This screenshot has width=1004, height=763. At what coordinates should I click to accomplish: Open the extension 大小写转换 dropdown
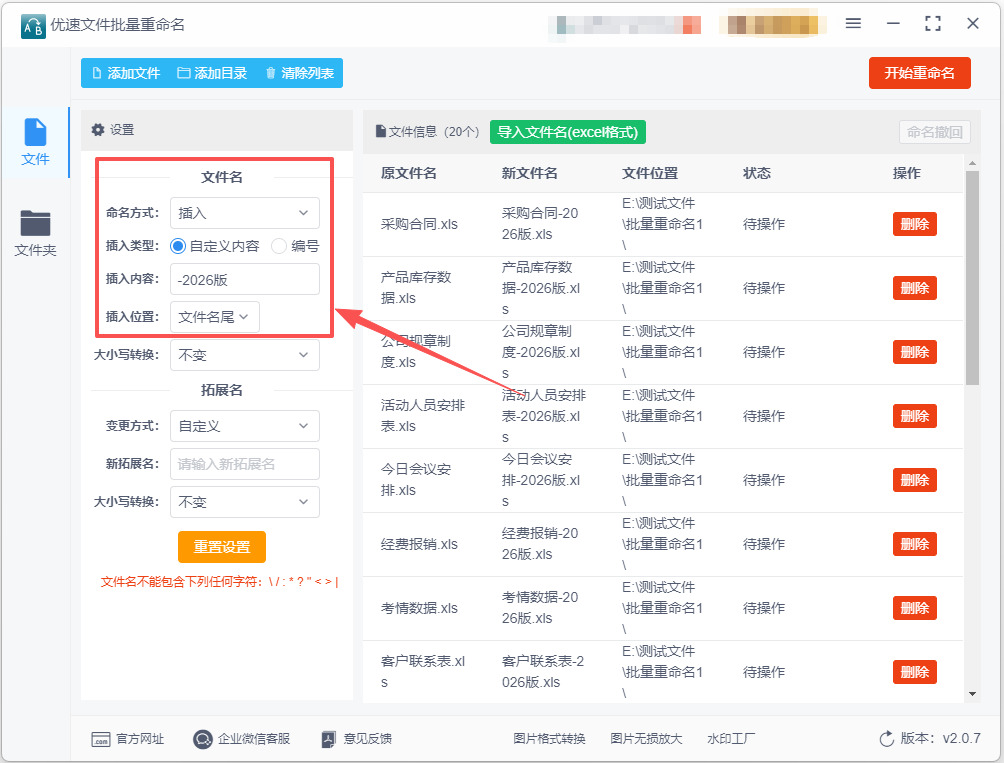pyautogui.click(x=245, y=502)
